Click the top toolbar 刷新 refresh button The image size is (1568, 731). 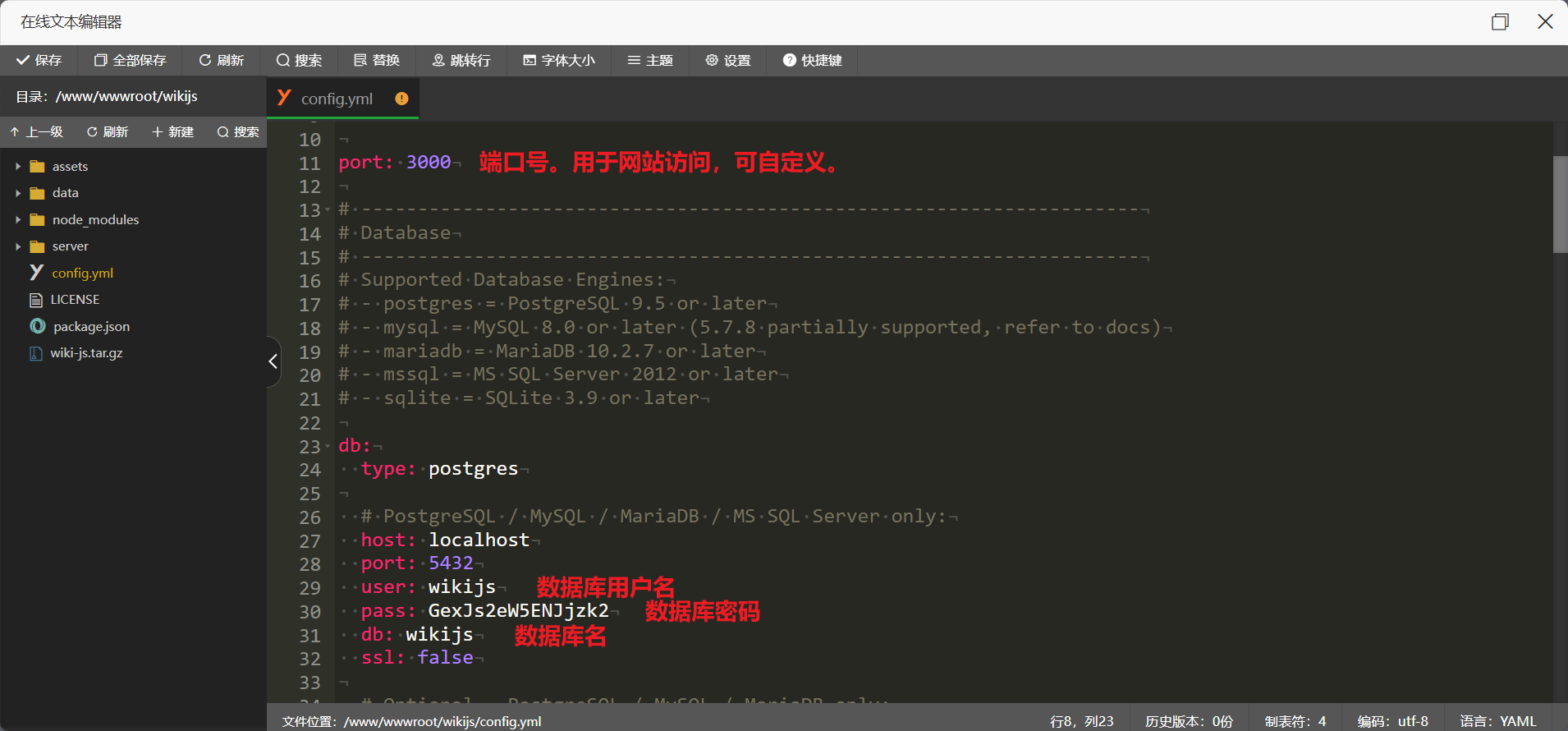pos(222,60)
